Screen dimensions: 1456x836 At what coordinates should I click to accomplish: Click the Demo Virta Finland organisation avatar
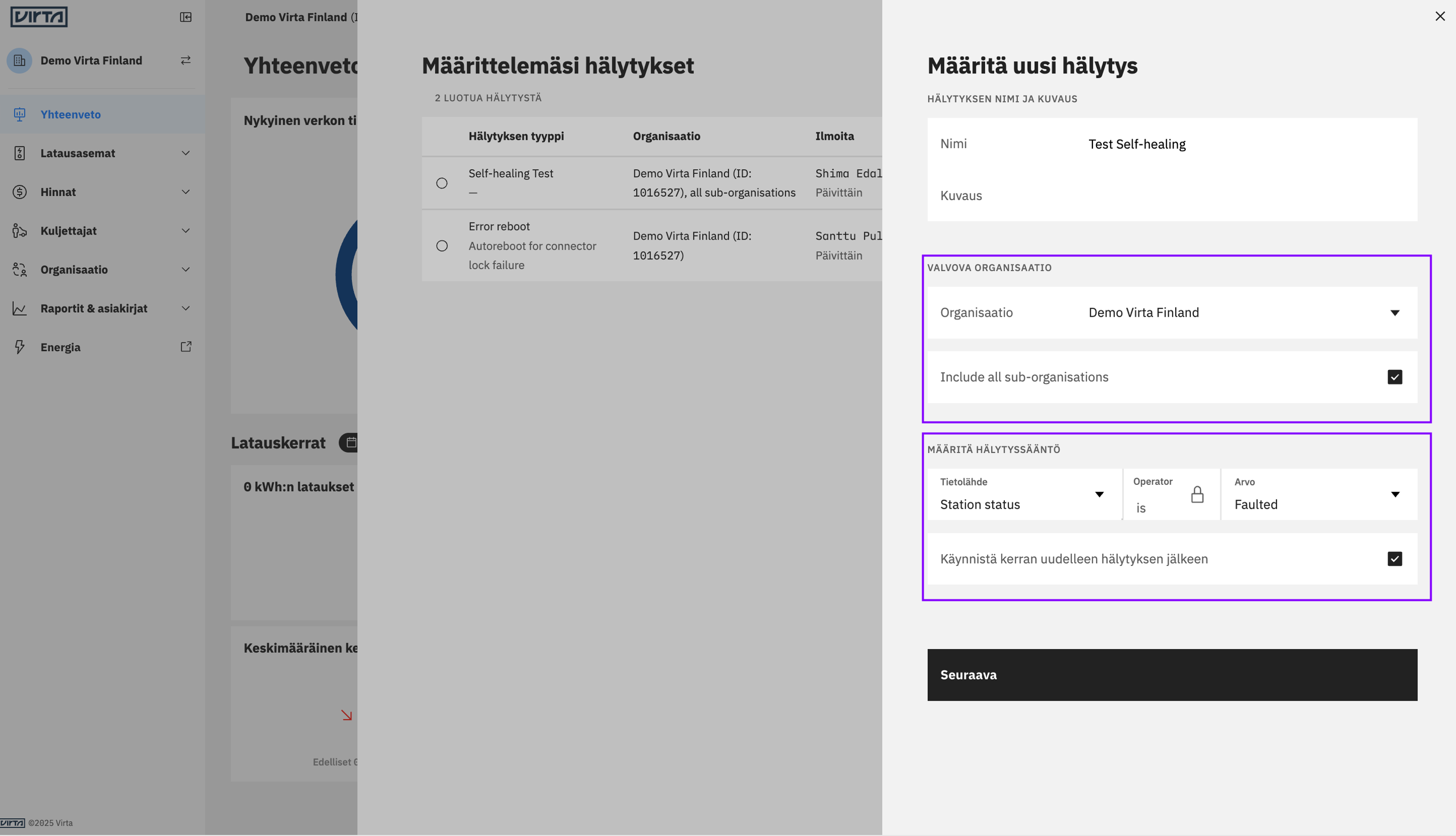[20, 60]
